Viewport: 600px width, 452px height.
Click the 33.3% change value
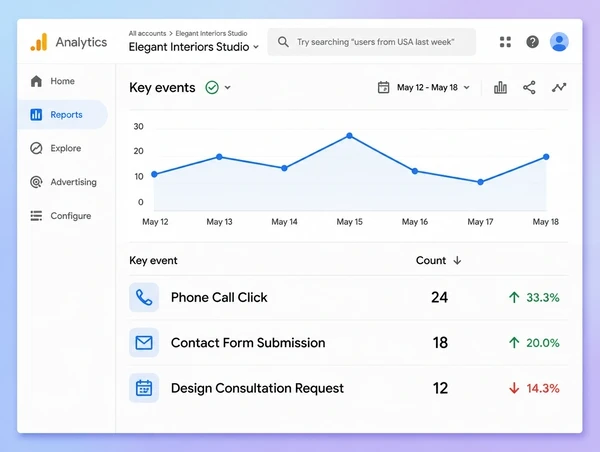click(x=543, y=297)
